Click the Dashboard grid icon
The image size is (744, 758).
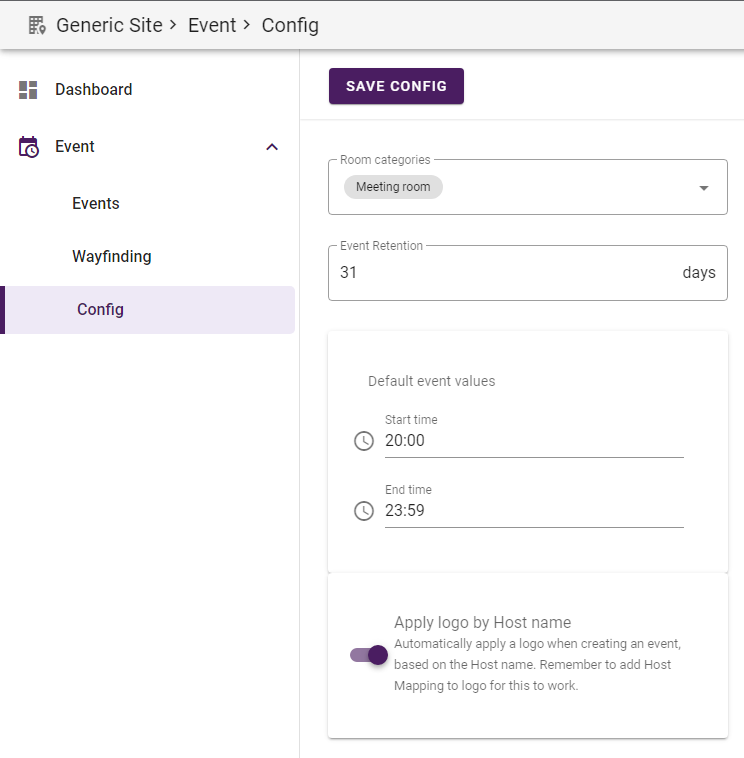(28, 90)
